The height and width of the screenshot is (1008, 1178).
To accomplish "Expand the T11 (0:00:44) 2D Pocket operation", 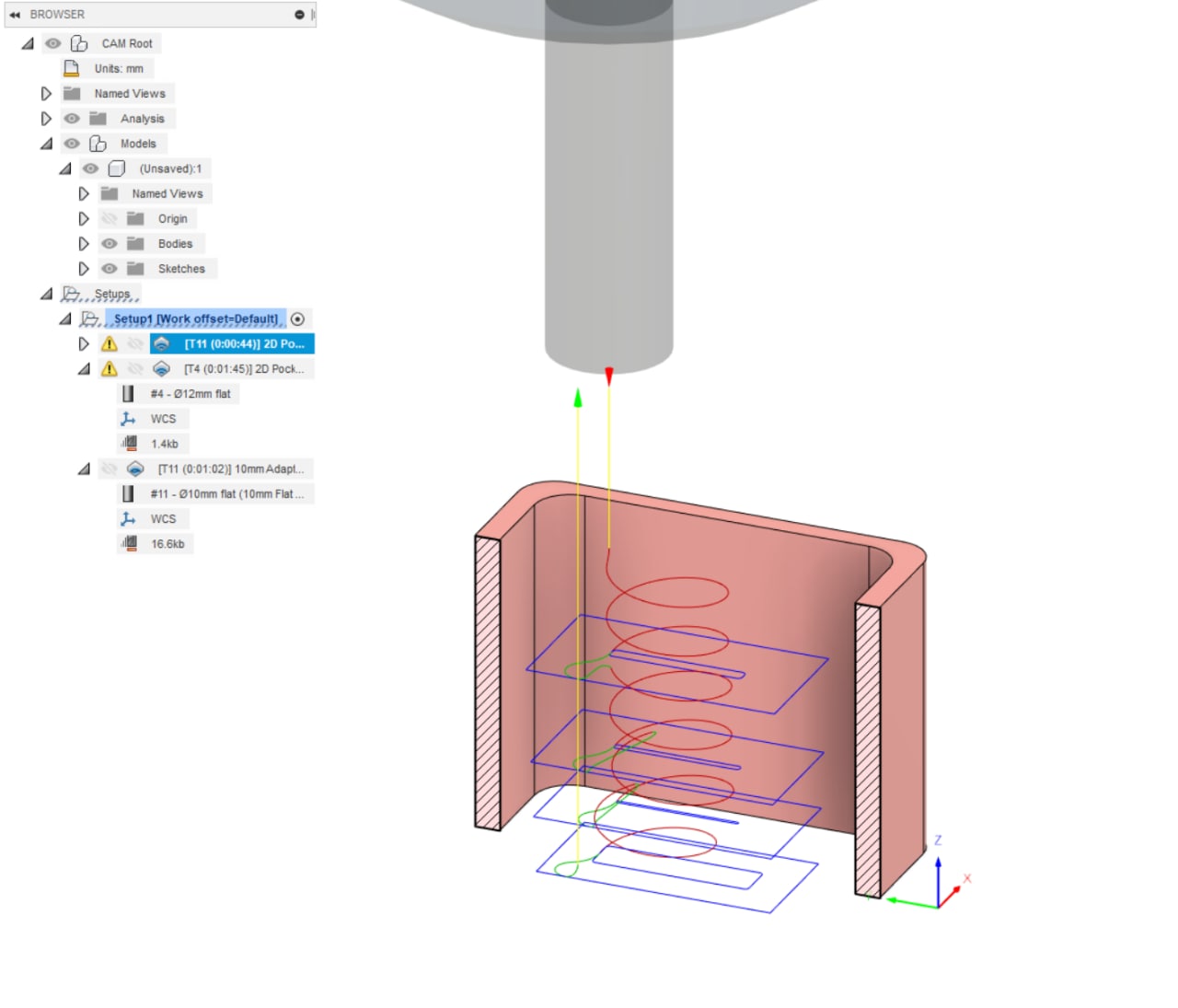I will (84, 343).
